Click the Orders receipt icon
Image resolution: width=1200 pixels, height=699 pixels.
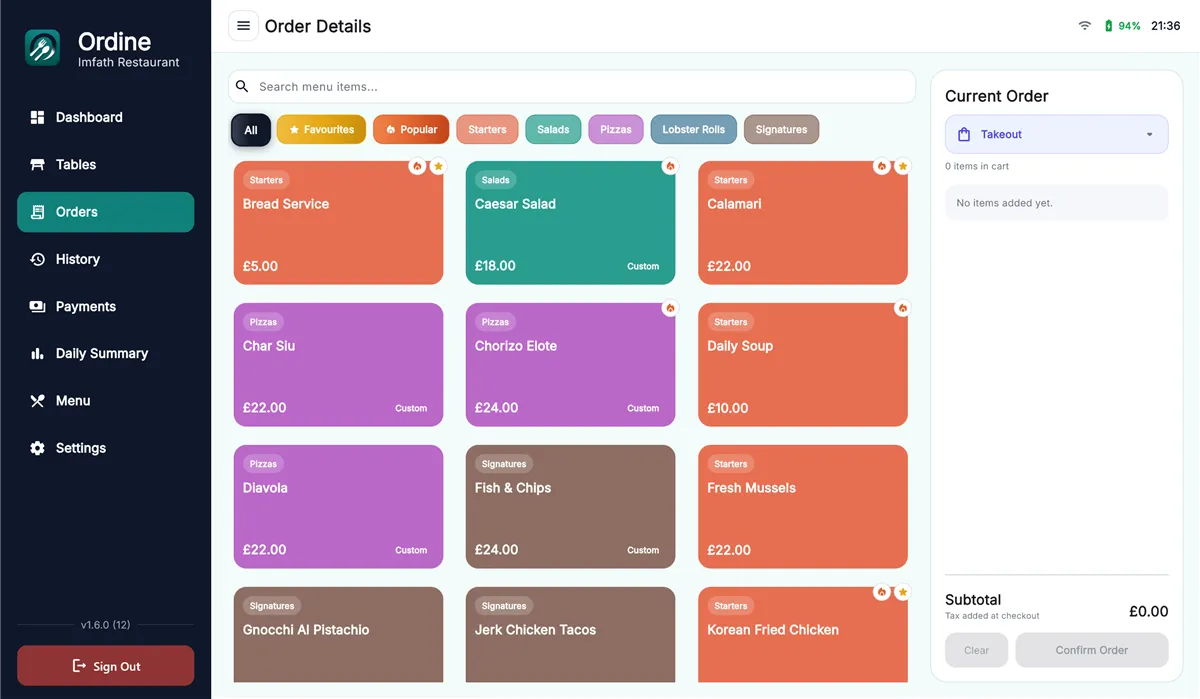pyautogui.click(x=38, y=212)
